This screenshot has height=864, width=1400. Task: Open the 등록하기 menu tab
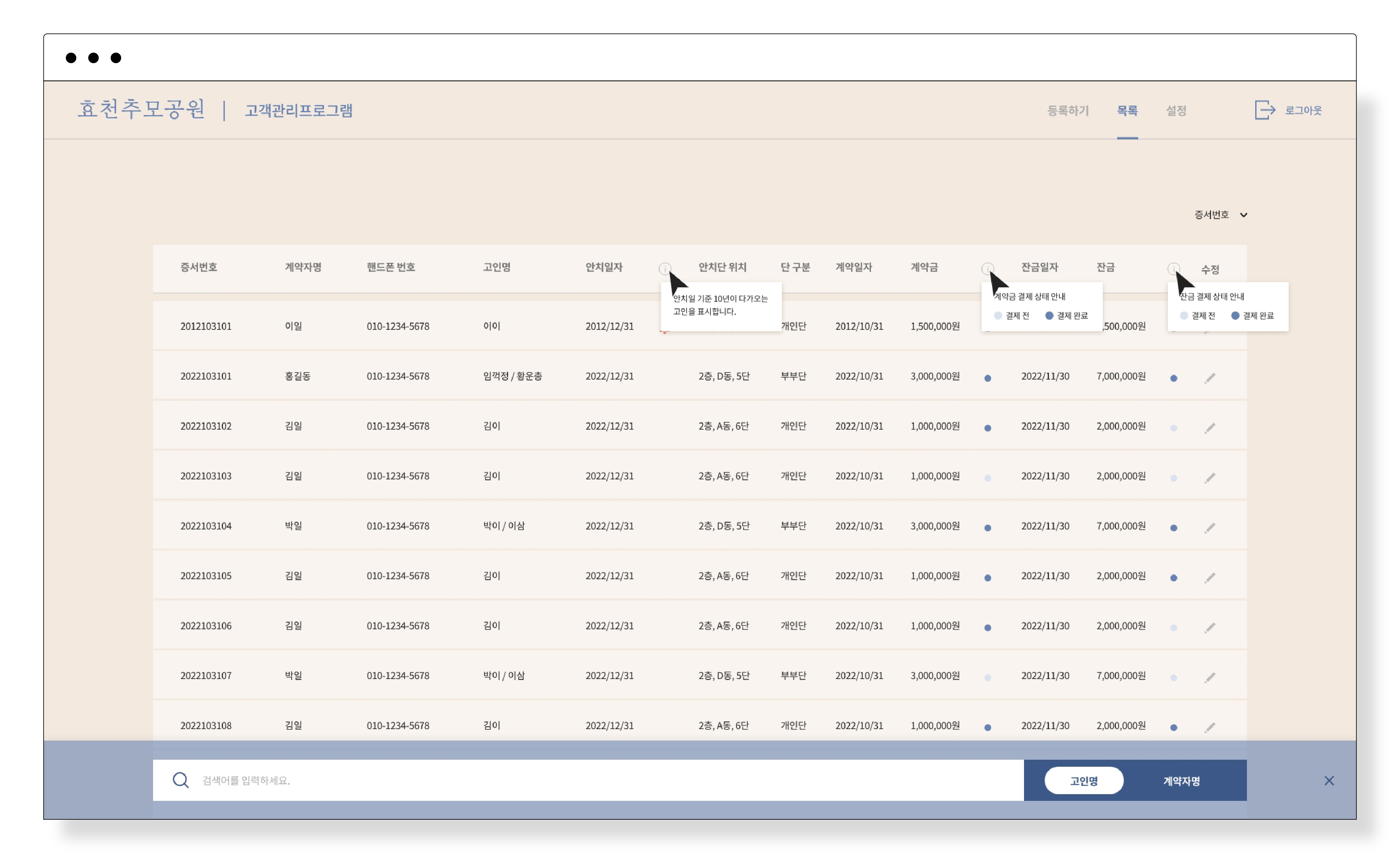pyautogui.click(x=1068, y=110)
